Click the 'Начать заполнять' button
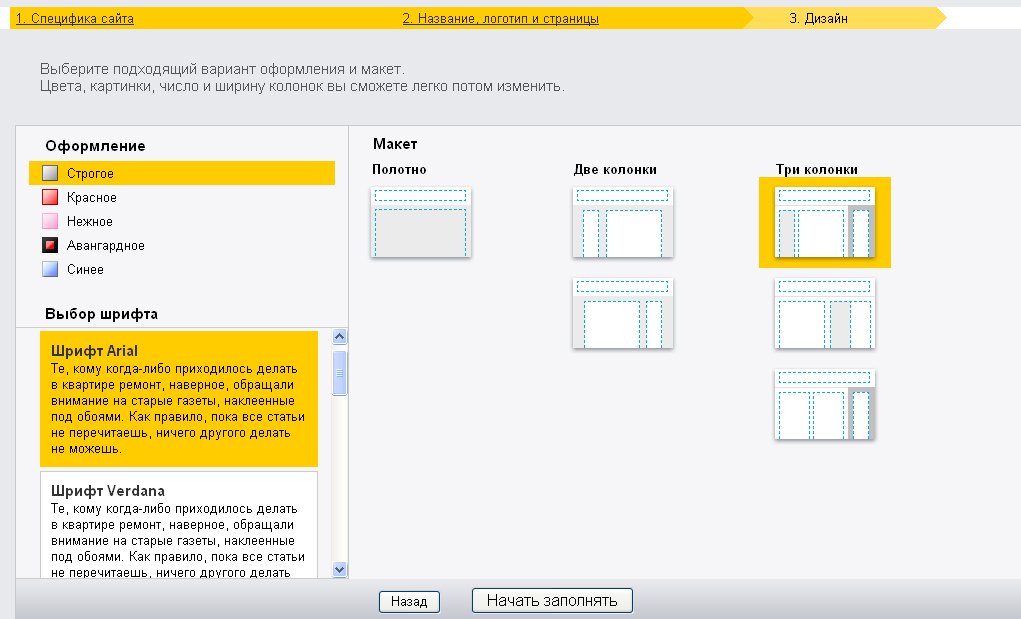The image size is (1021, 619). pos(552,600)
